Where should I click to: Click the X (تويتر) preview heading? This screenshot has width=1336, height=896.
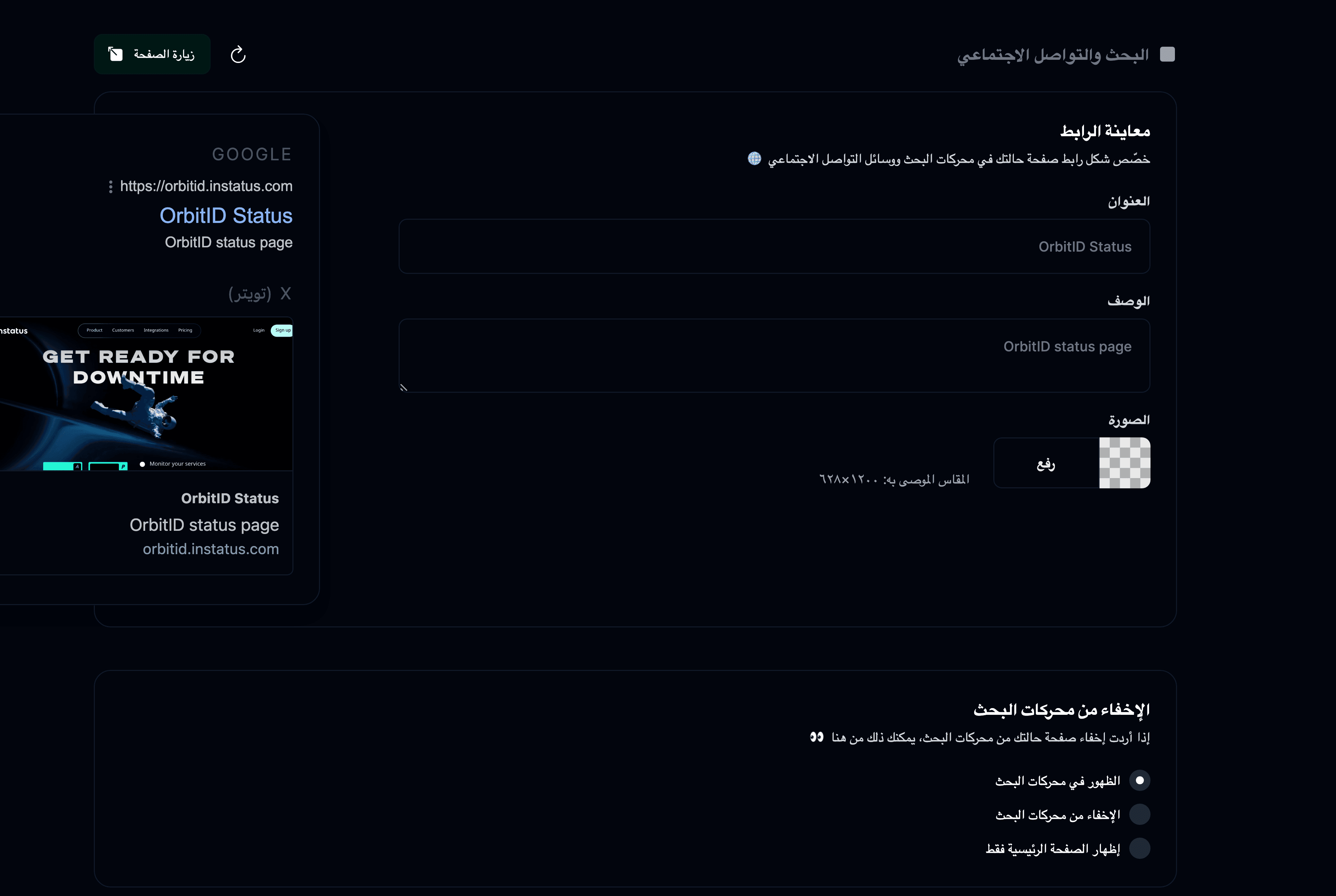(x=260, y=294)
